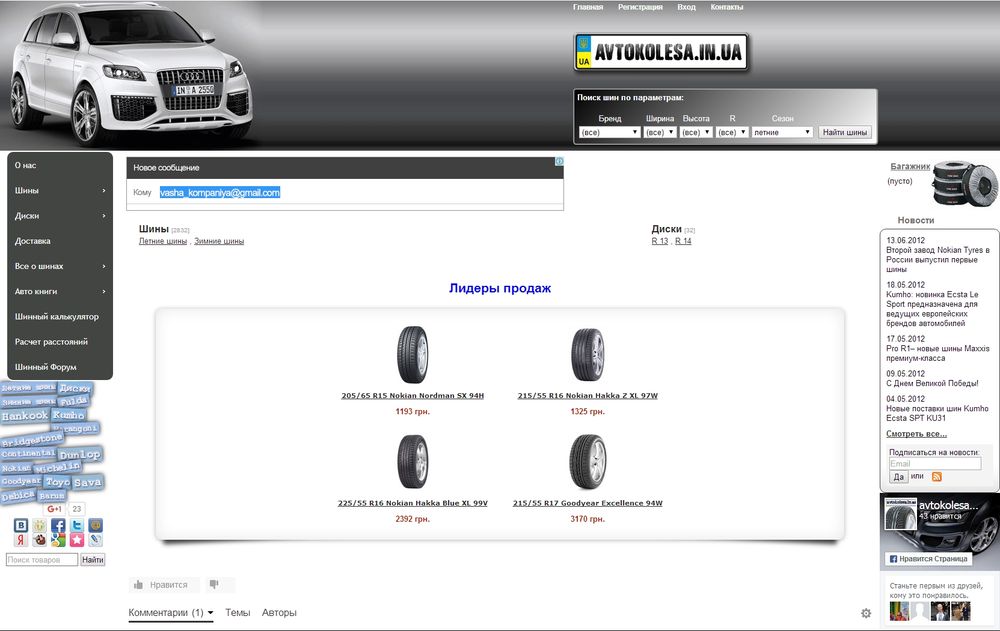
Task: Click the Email subscription field
Action: (x=935, y=464)
